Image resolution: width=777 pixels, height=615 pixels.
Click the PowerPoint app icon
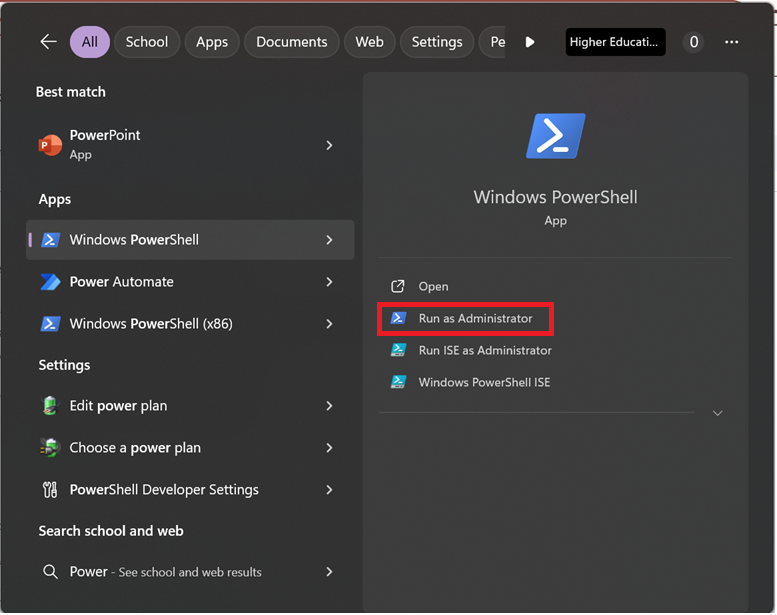coord(50,145)
